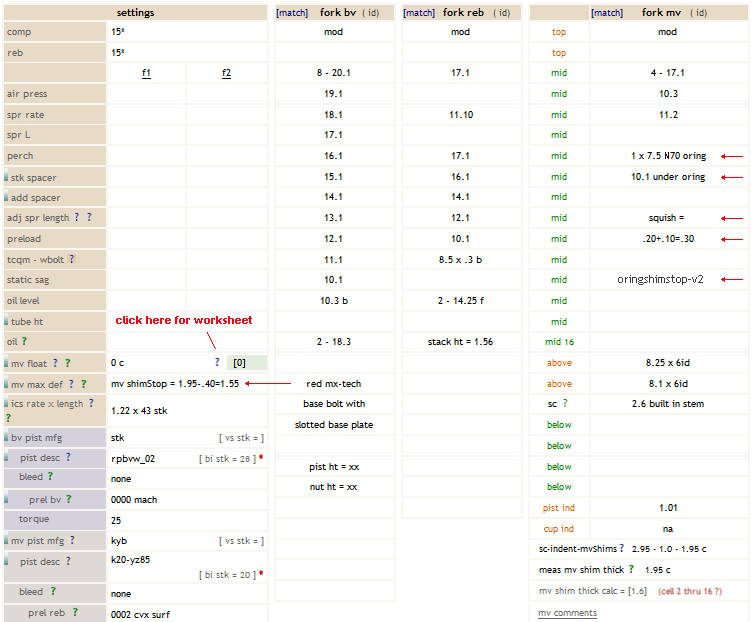Click the [match] link for fork bv
Viewport: 754px width, 622px height.
[293, 13]
